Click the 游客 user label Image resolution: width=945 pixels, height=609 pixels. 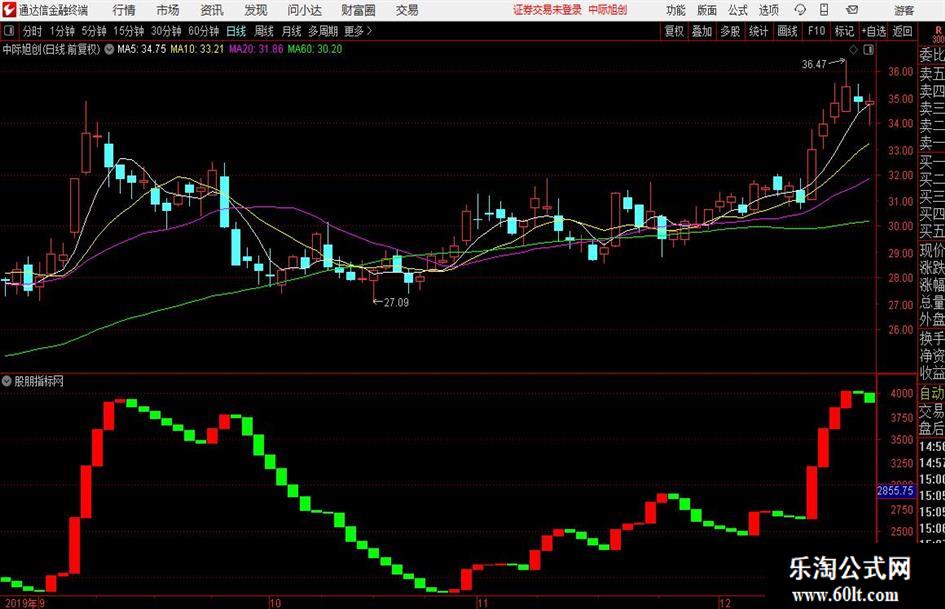(904, 10)
